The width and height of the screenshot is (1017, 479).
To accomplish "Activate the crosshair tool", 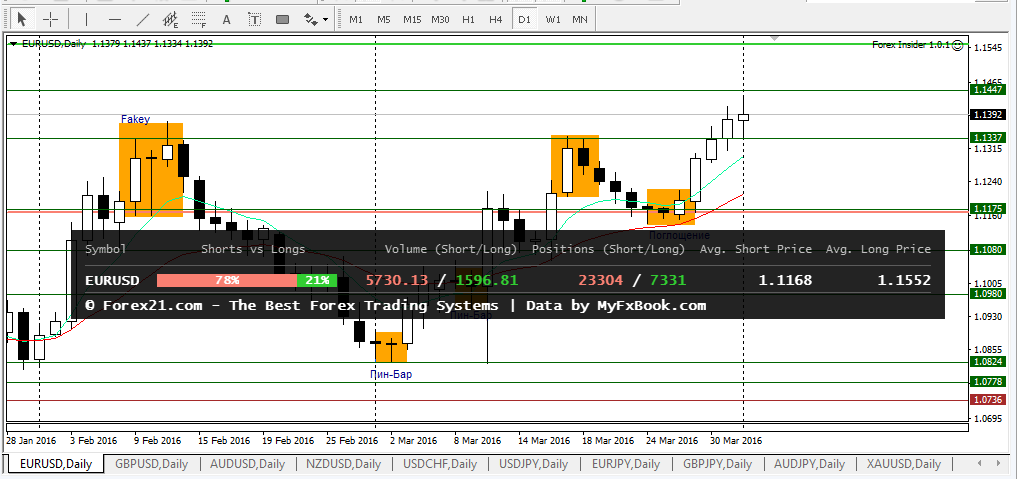I will tap(50, 19).
